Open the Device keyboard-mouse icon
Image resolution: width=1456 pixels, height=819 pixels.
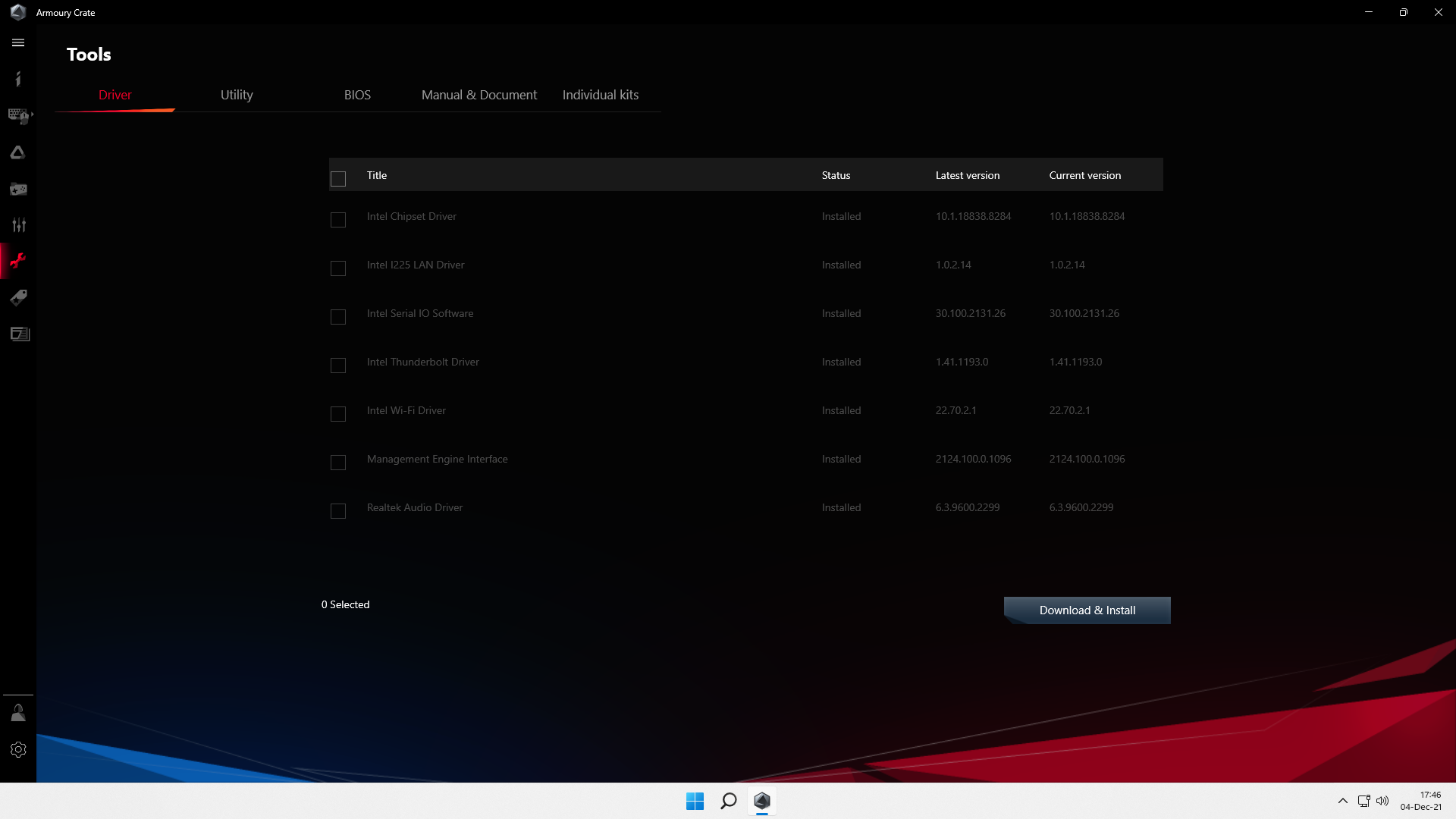17,115
